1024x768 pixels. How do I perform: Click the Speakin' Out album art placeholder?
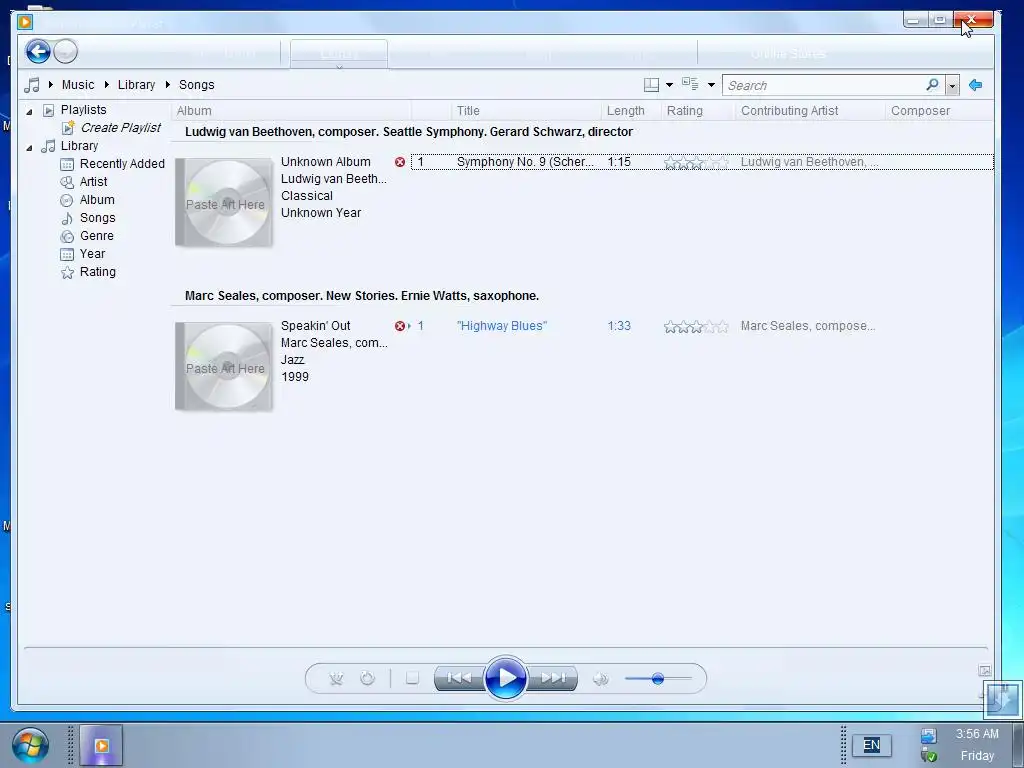pos(224,367)
